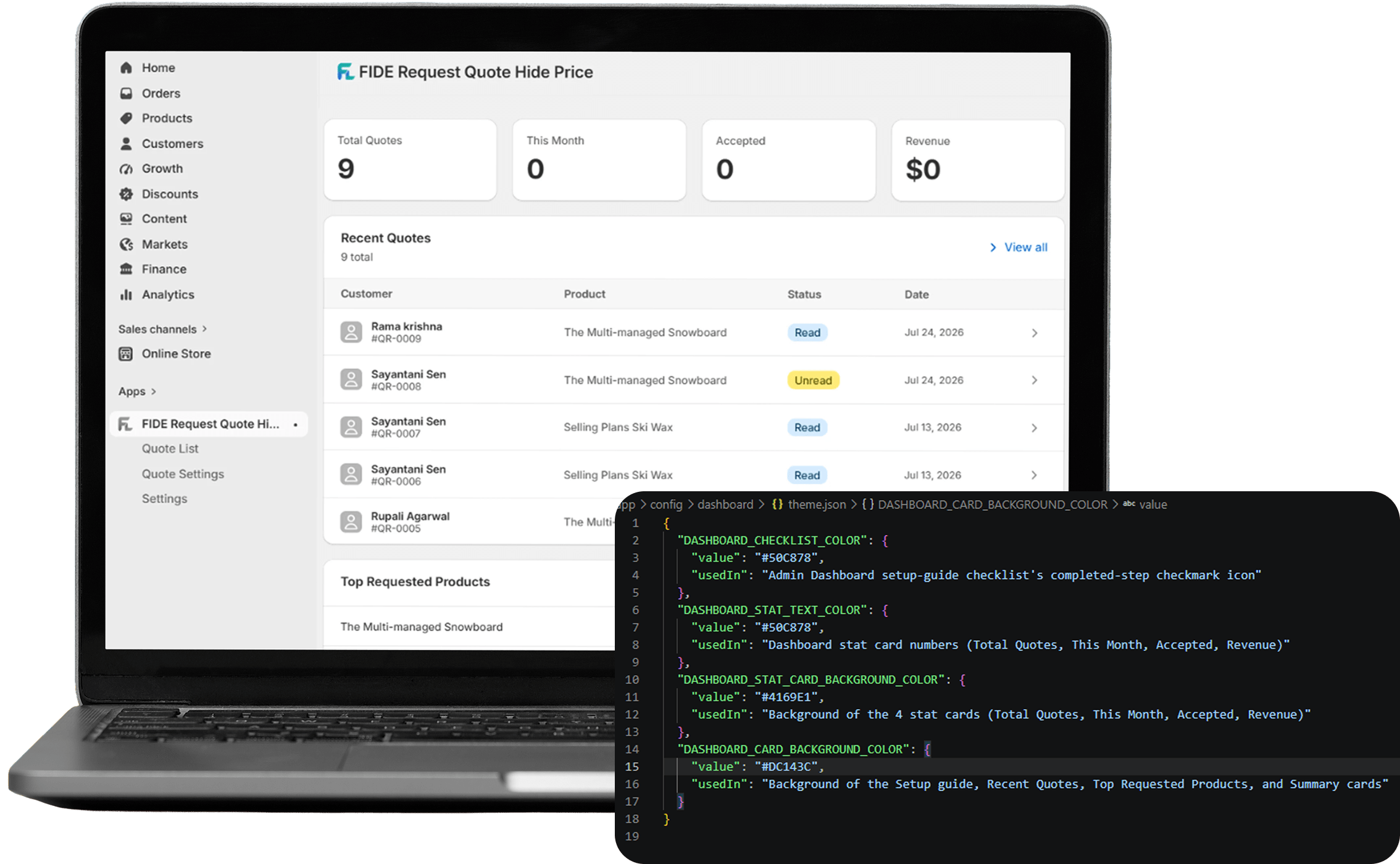Click Read badge on Rama krishna row
This screenshot has height=864, width=1400.
pyautogui.click(x=807, y=333)
